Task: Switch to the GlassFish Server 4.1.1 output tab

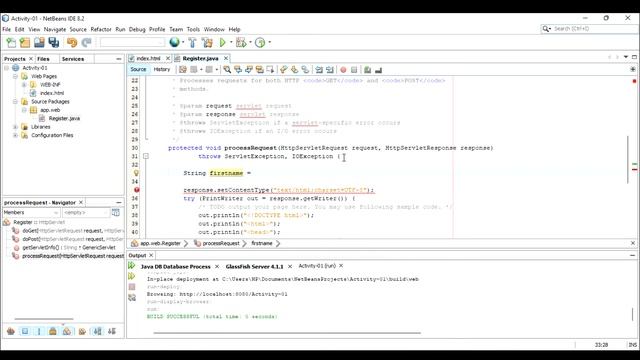Action: point(254,267)
